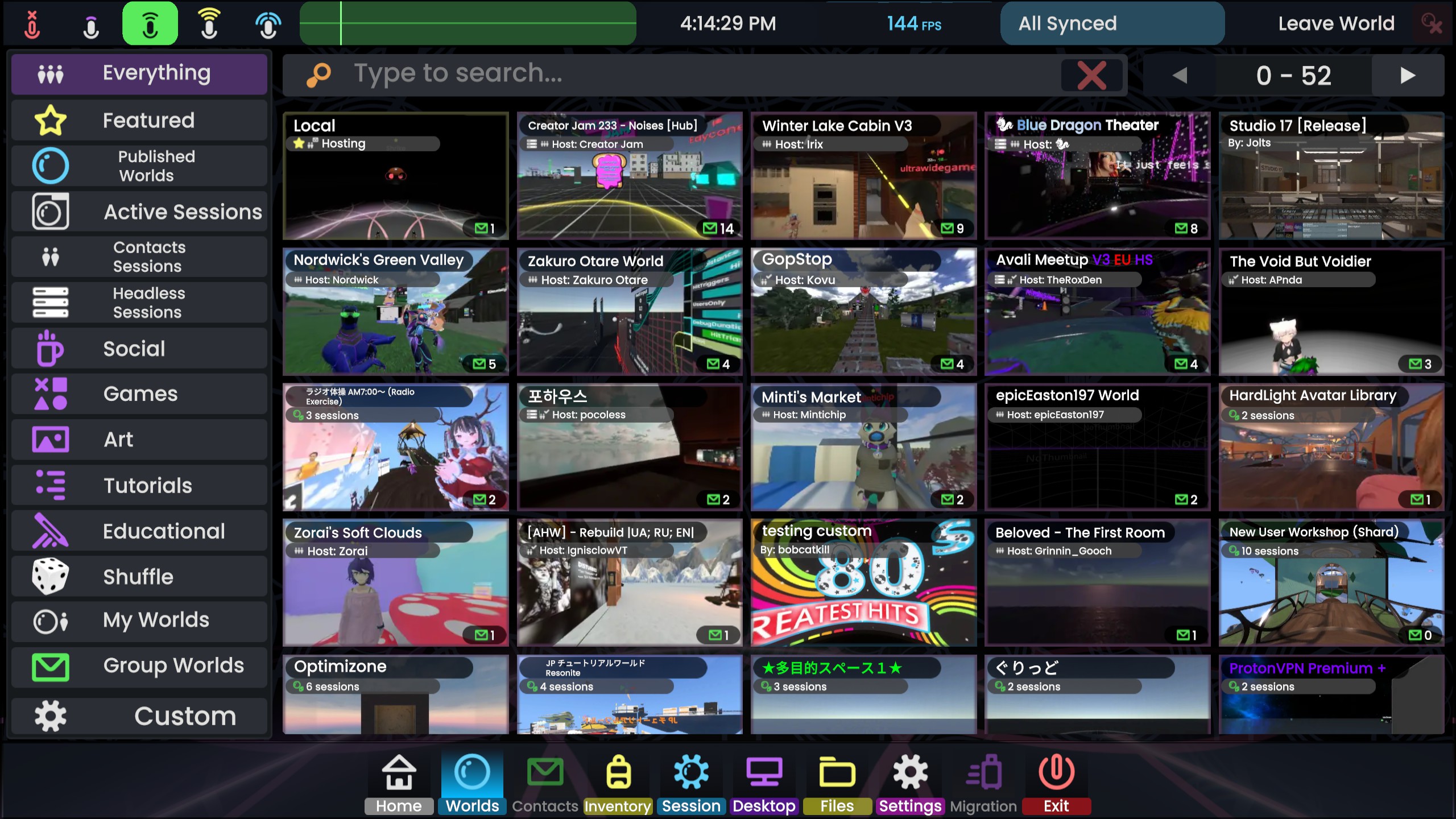Open the Featured worlds category
Viewport: 1456px width, 819px height.
pos(139,121)
